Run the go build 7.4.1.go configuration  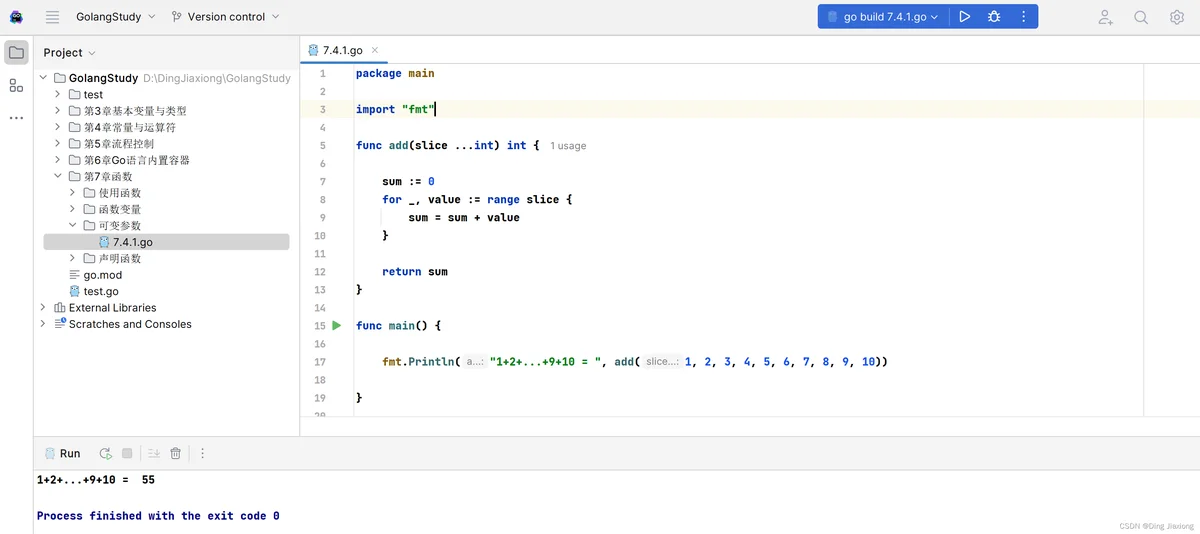click(964, 17)
